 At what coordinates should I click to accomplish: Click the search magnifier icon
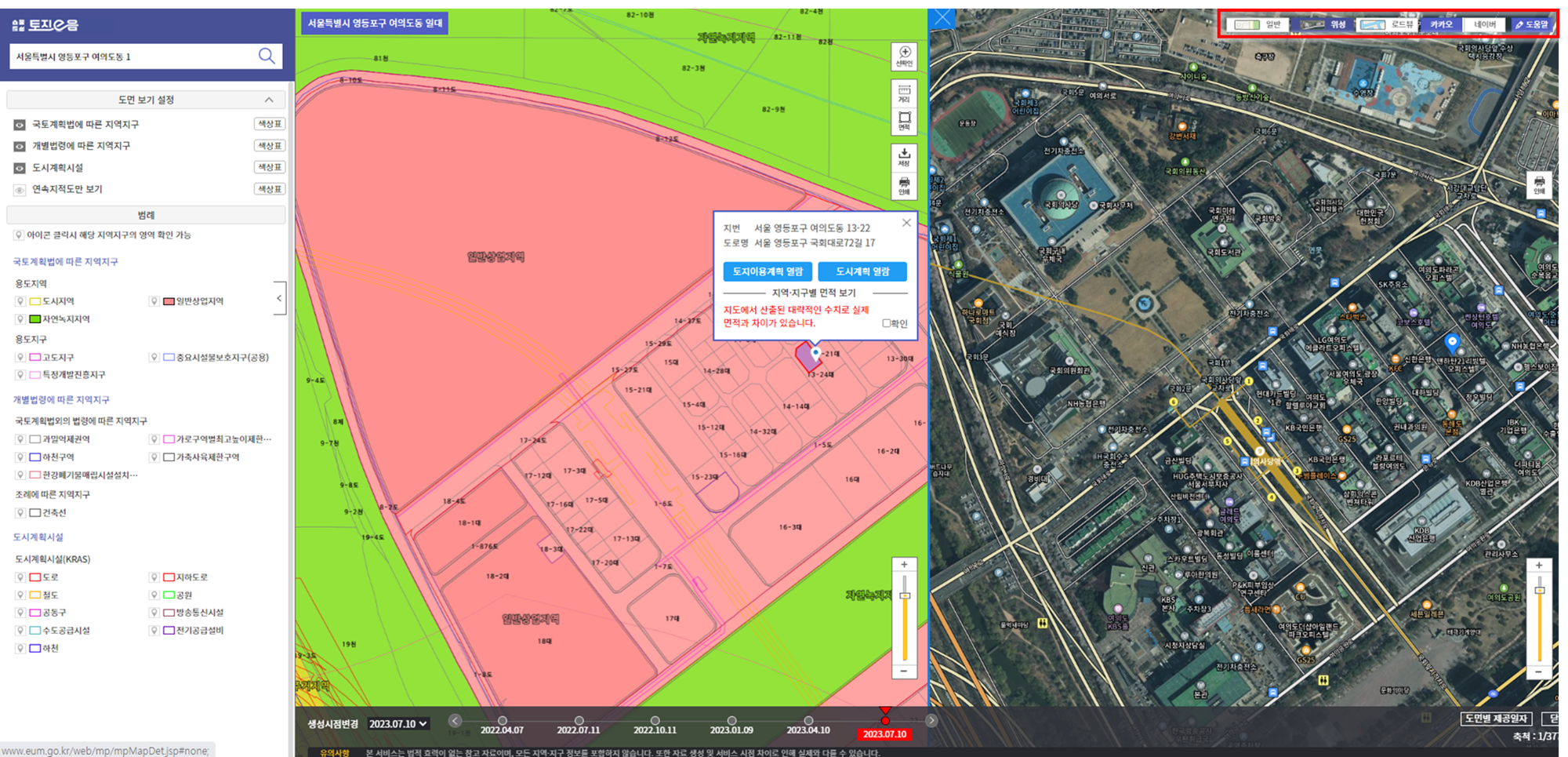(x=267, y=56)
